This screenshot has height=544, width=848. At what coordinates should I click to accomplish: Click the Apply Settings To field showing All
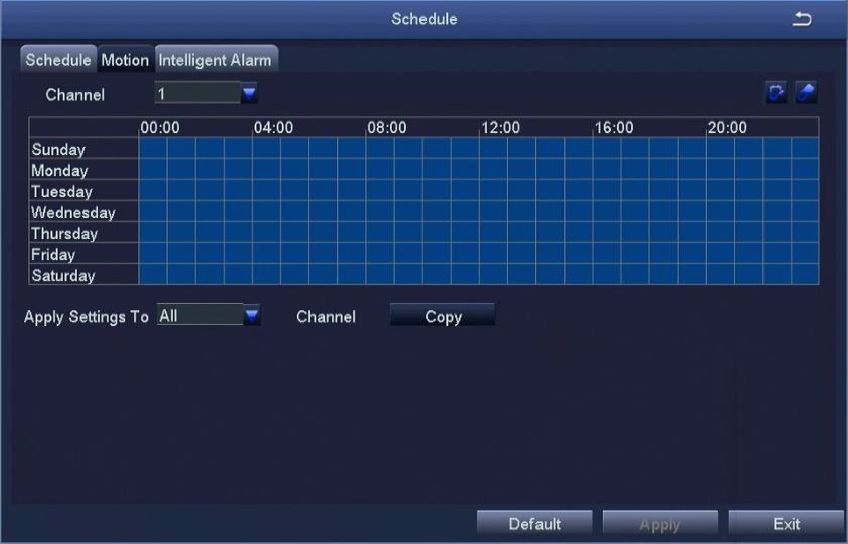[200, 316]
